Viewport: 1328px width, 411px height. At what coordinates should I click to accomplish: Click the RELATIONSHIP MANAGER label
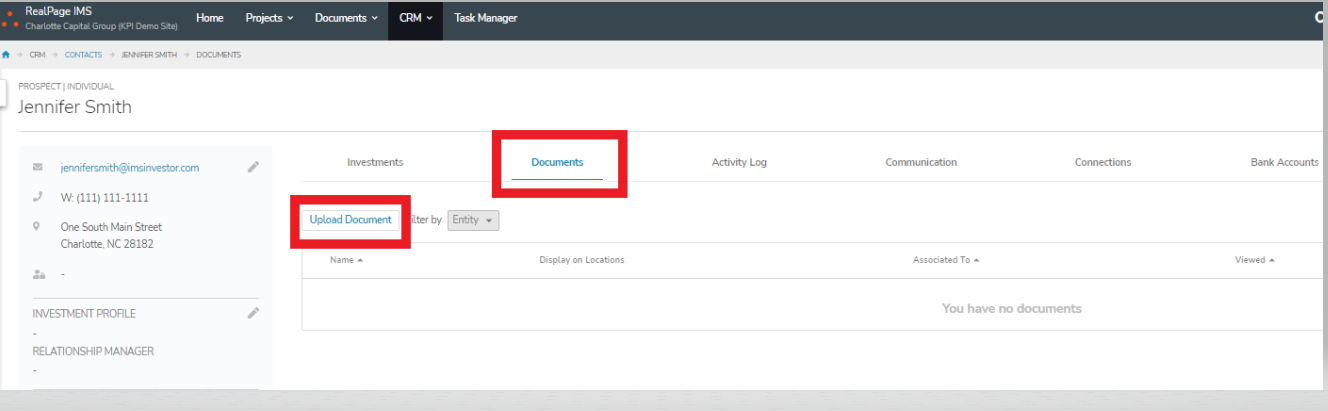pos(93,351)
